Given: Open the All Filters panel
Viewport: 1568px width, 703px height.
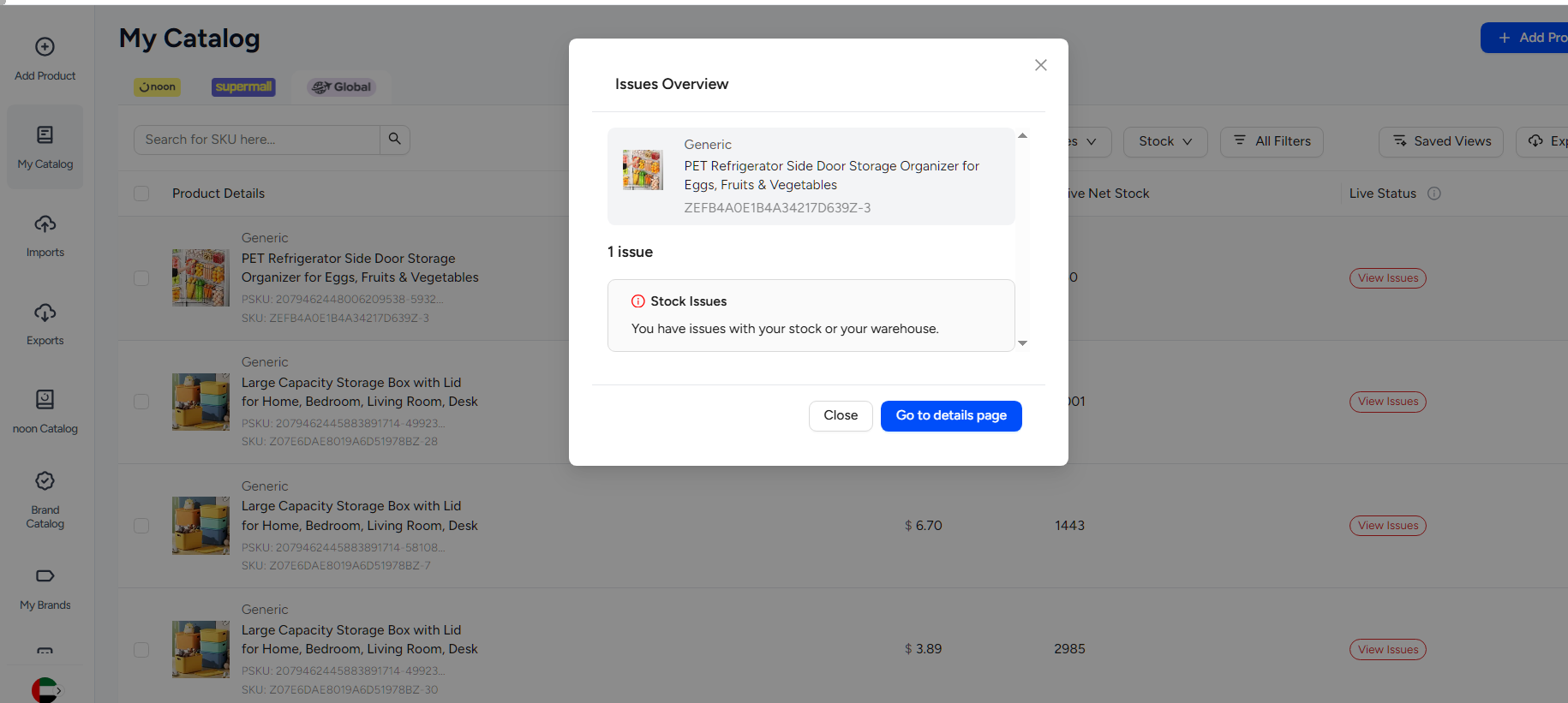Looking at the screenshot, I should click(1272, 141).
